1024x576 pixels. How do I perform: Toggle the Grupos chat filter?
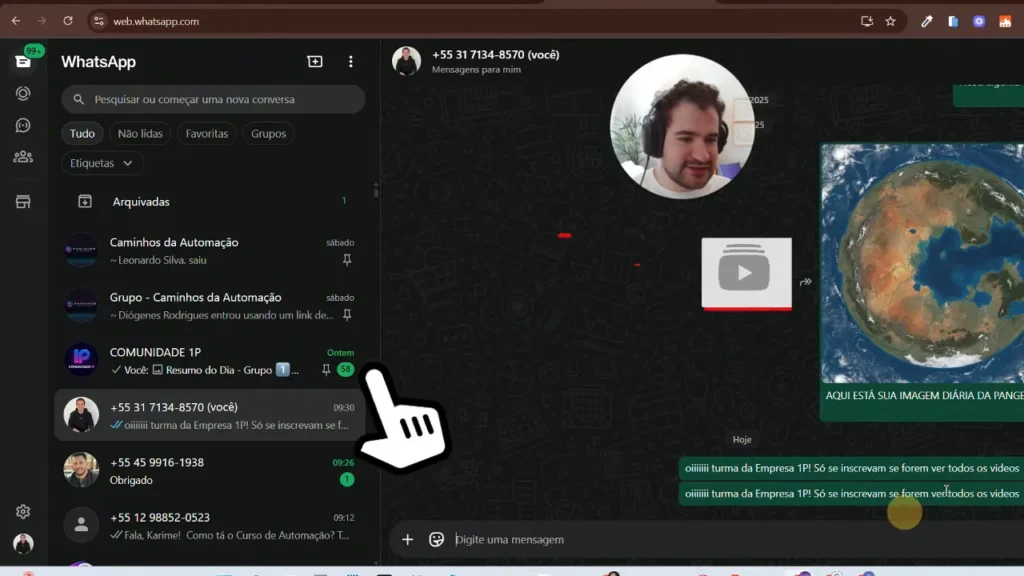(x=268, y=134)
